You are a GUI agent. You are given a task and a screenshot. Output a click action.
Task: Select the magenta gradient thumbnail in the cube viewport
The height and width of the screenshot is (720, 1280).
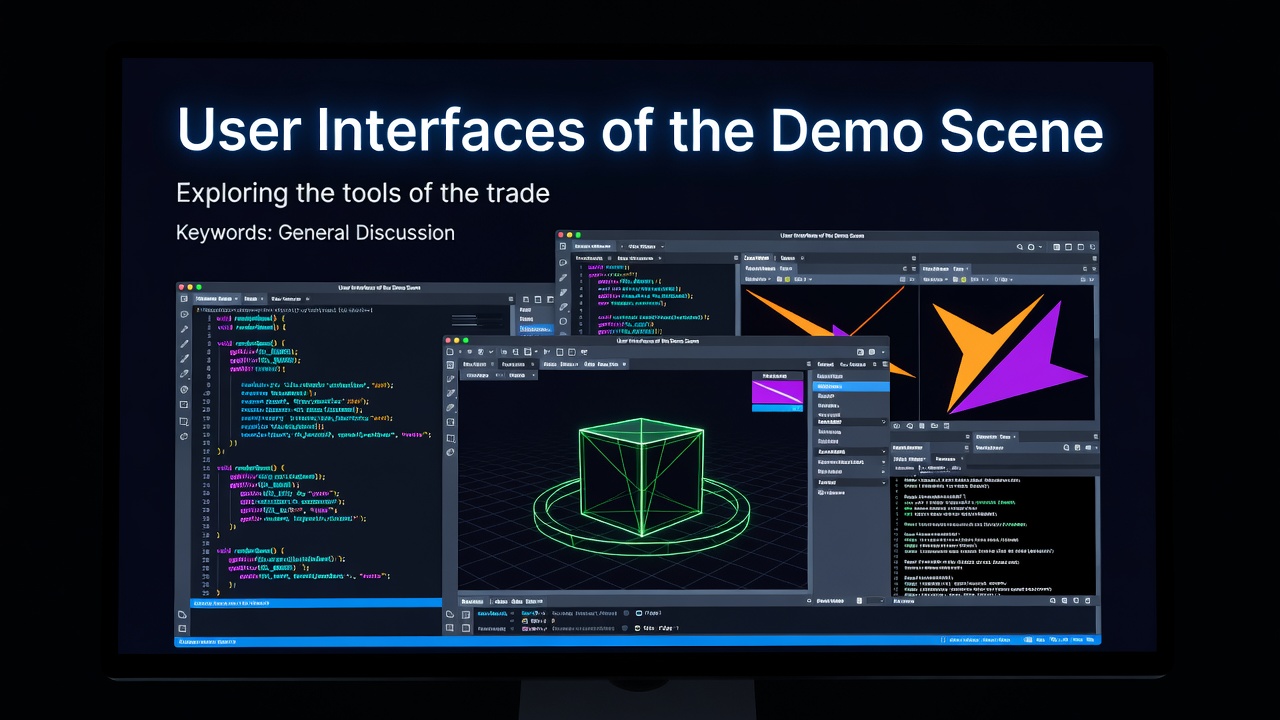(777, 392)
